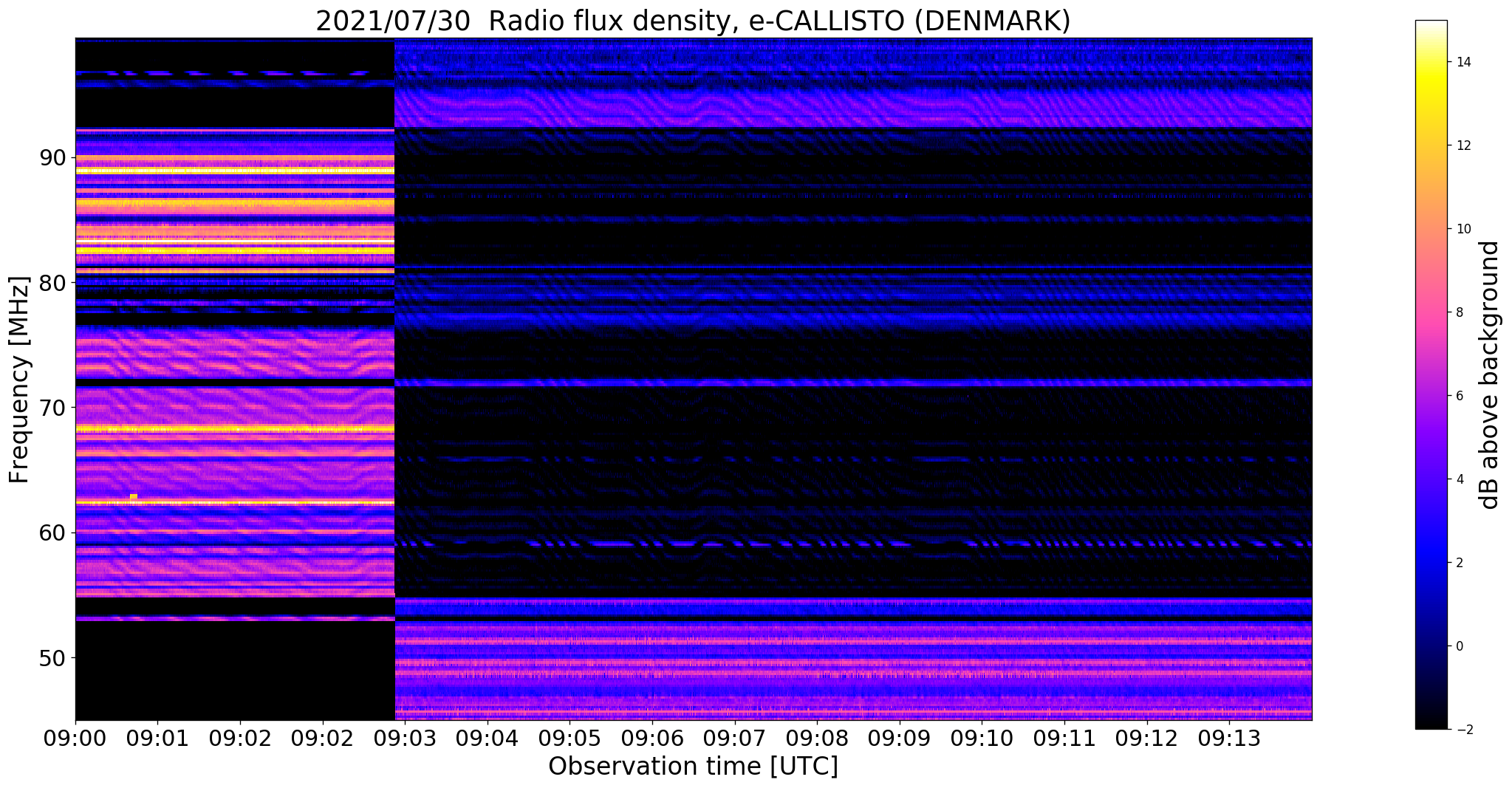Click the 90 MHz tick label
The image size is (1512, 788).
[x=52, y=158]
